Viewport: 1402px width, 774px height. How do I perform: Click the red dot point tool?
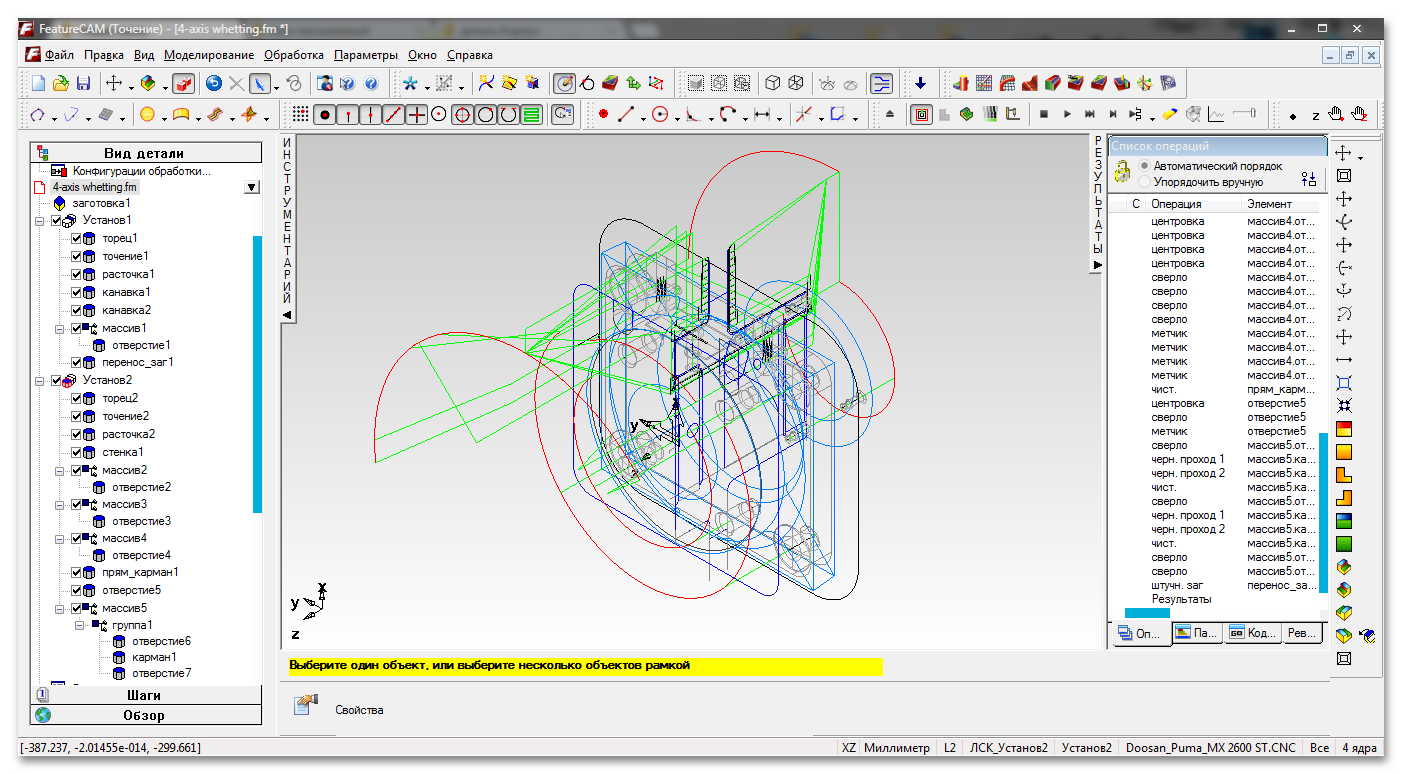[x=603, y=115]
